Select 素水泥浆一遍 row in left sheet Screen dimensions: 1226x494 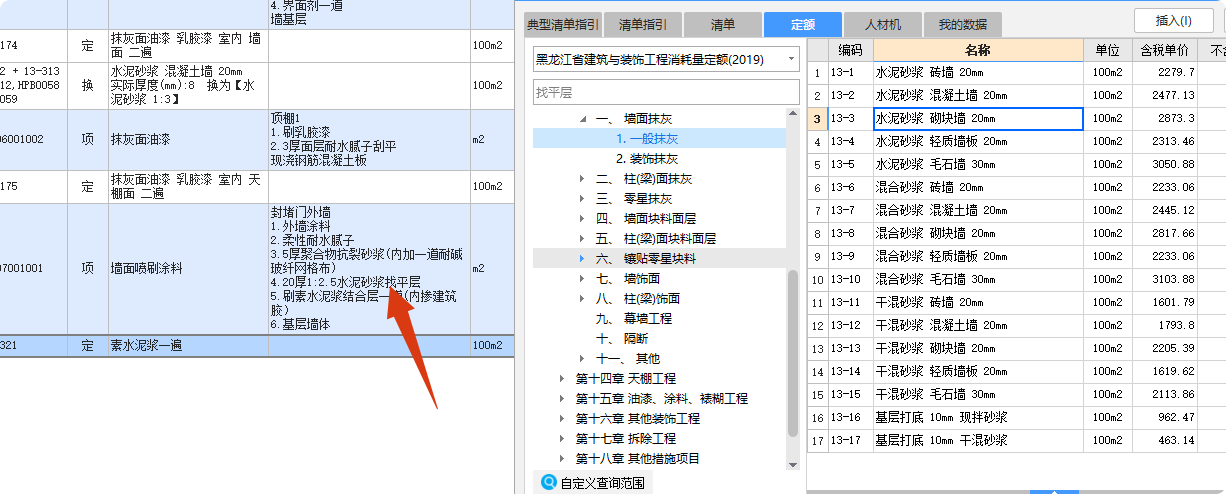[257, 345]
